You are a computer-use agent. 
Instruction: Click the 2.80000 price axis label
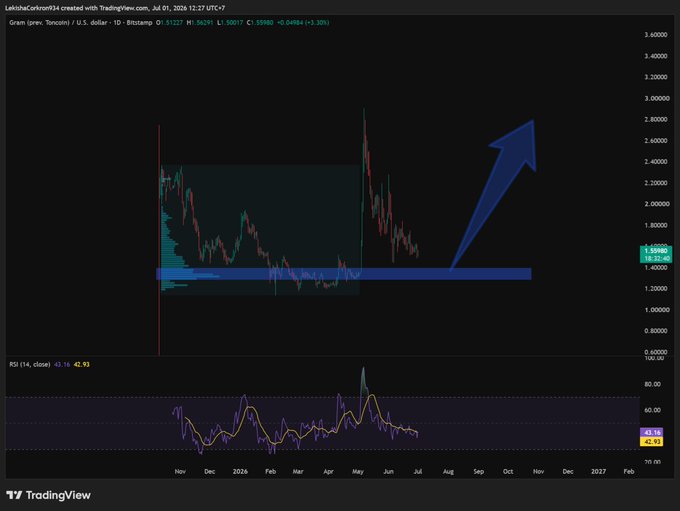click(x=656, y=119)
